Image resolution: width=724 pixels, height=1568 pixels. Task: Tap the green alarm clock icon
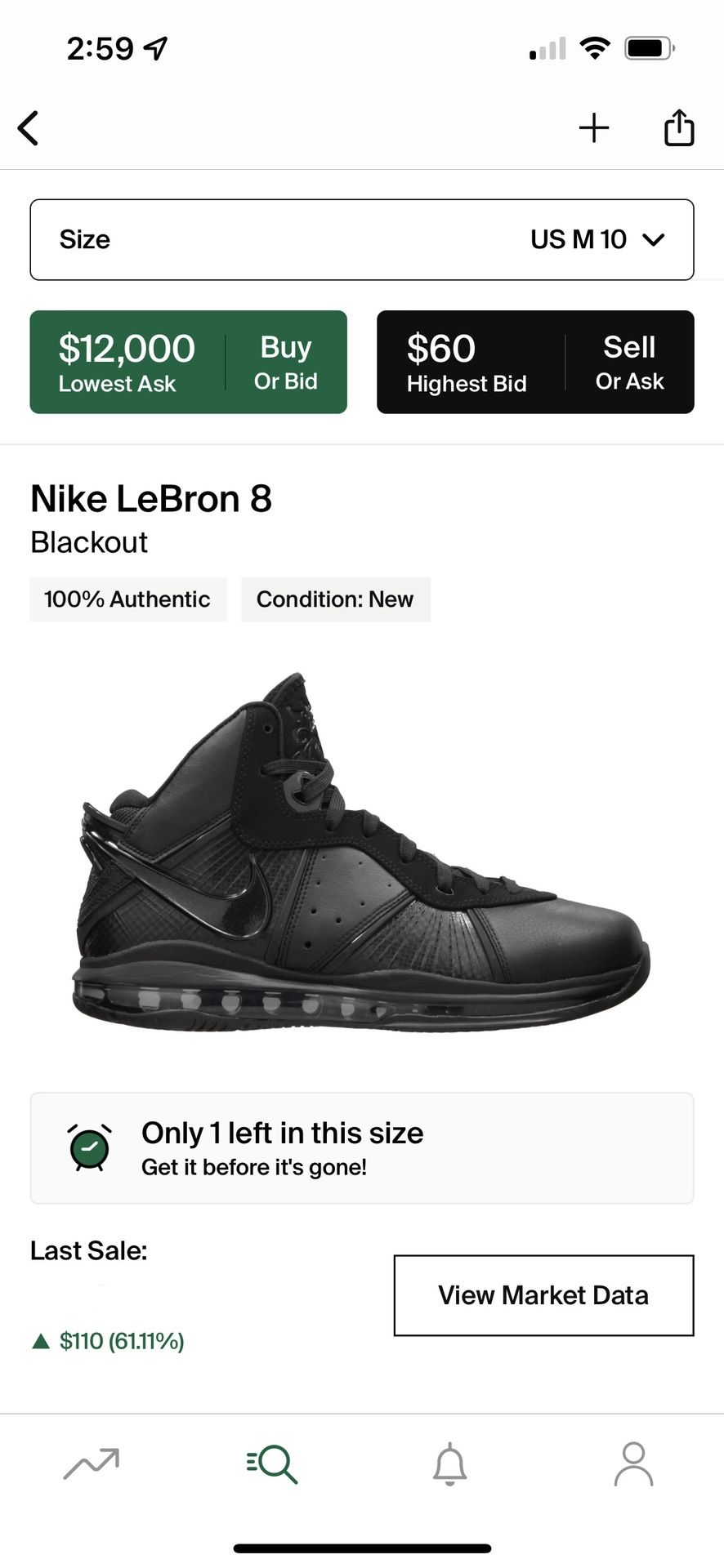90,1147
